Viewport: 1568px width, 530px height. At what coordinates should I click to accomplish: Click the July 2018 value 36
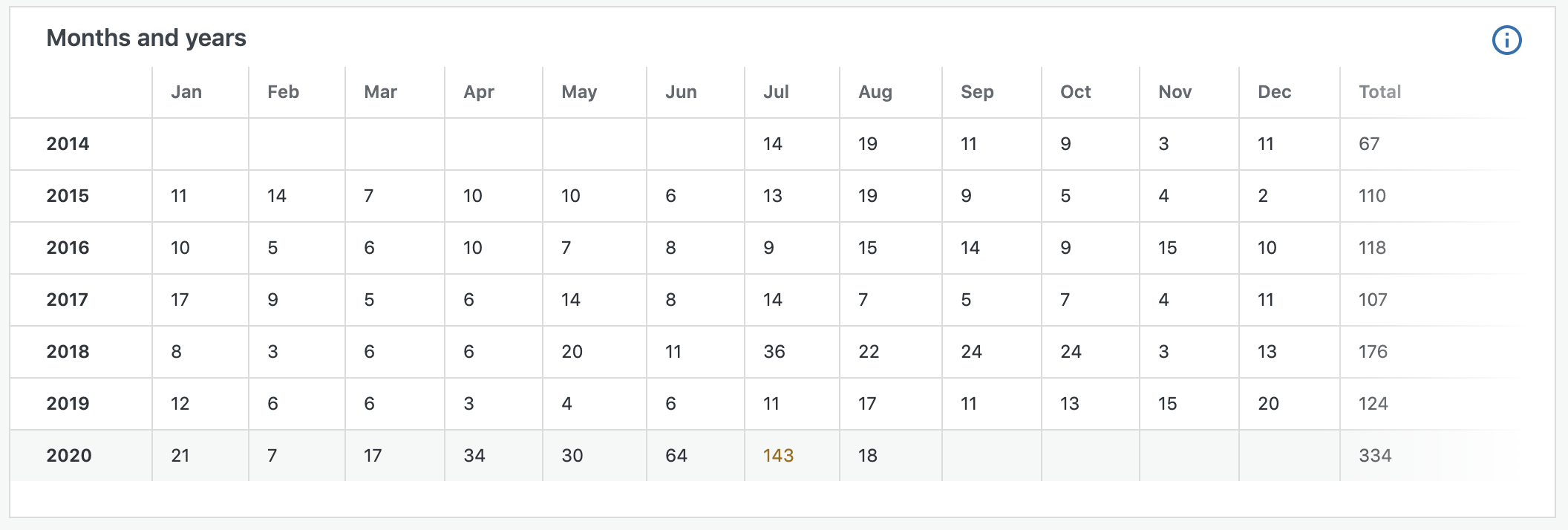click(x=774, y=352)
